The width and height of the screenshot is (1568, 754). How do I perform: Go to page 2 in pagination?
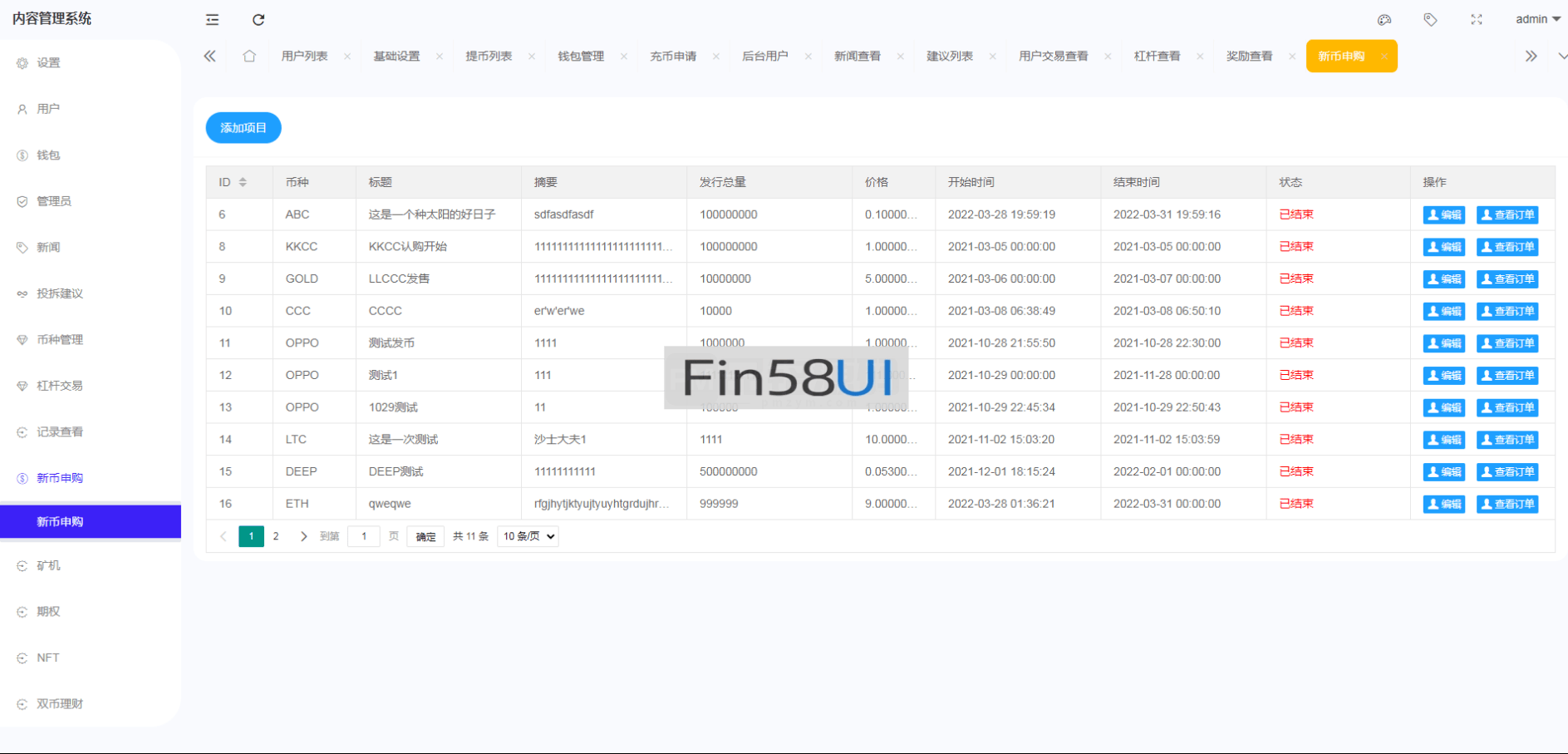(276, 536)
